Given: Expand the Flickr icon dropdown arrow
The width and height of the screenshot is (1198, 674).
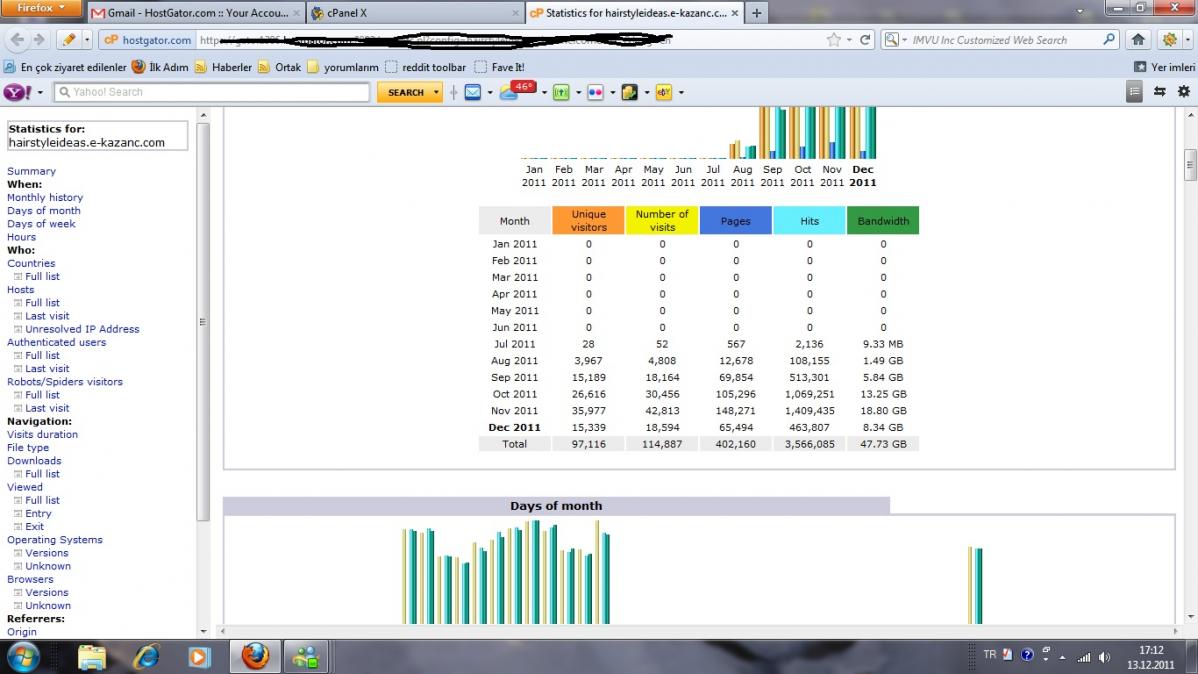Looking at the screenshot, I should [x=613, y=92].
